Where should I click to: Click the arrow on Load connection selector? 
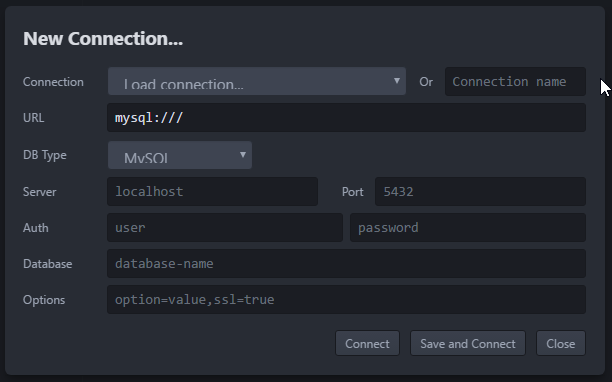[397, 81]
